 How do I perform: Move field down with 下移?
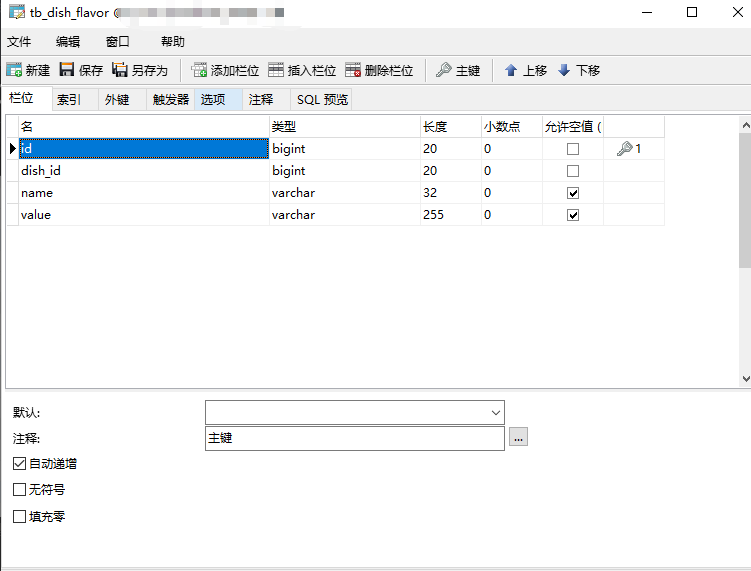(x=579, y=70)
